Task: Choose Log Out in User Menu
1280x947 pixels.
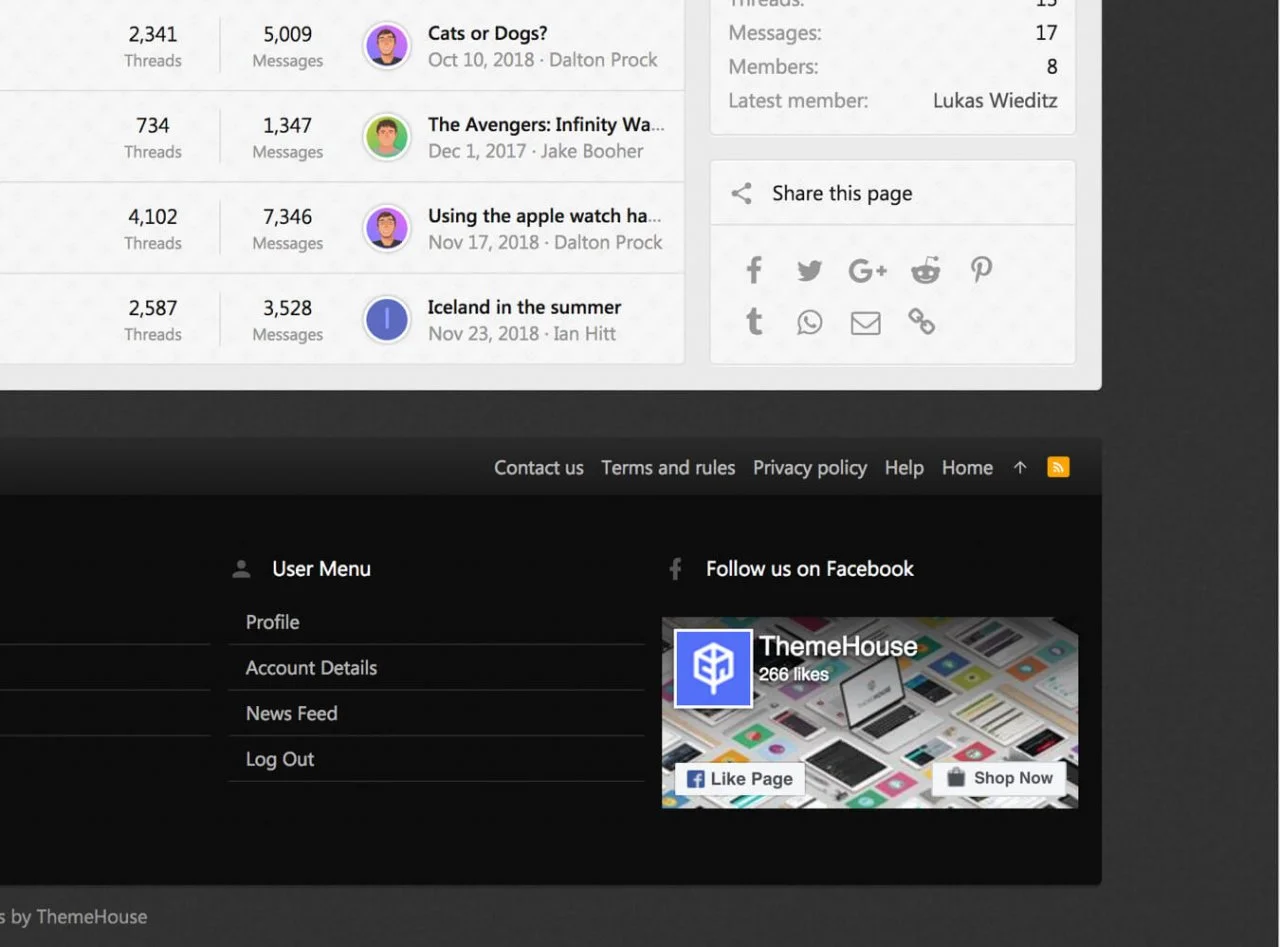Action: (280, 760)
